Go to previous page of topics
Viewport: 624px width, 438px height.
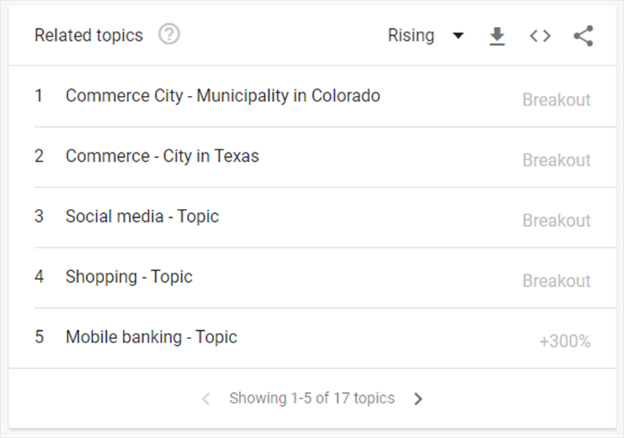click(206, 399)
